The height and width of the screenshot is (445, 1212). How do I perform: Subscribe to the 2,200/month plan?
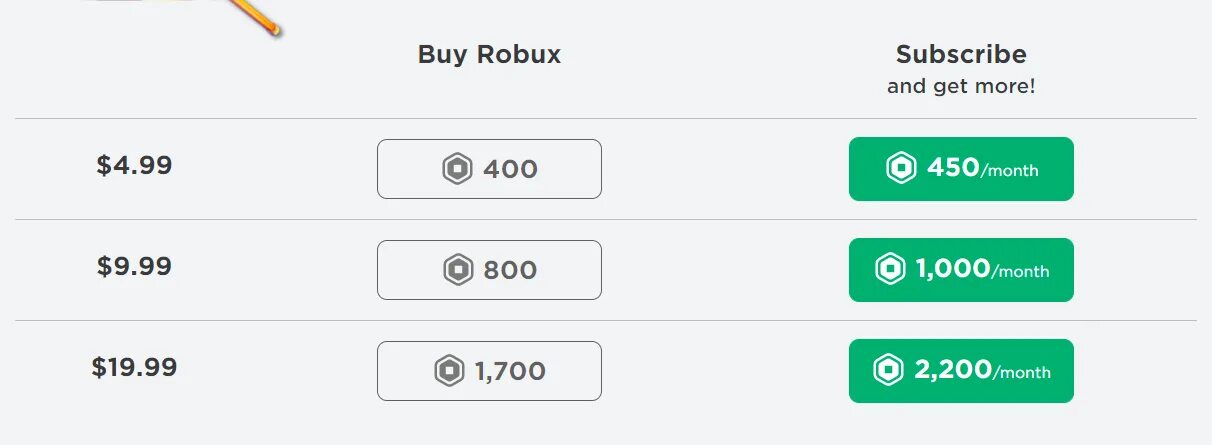coord(961,371)
